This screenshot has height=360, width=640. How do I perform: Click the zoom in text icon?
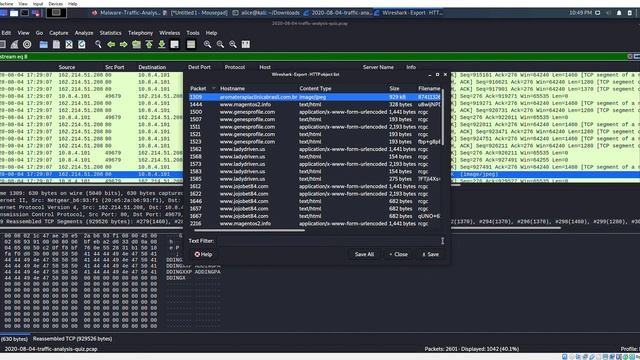pos(207,44)
